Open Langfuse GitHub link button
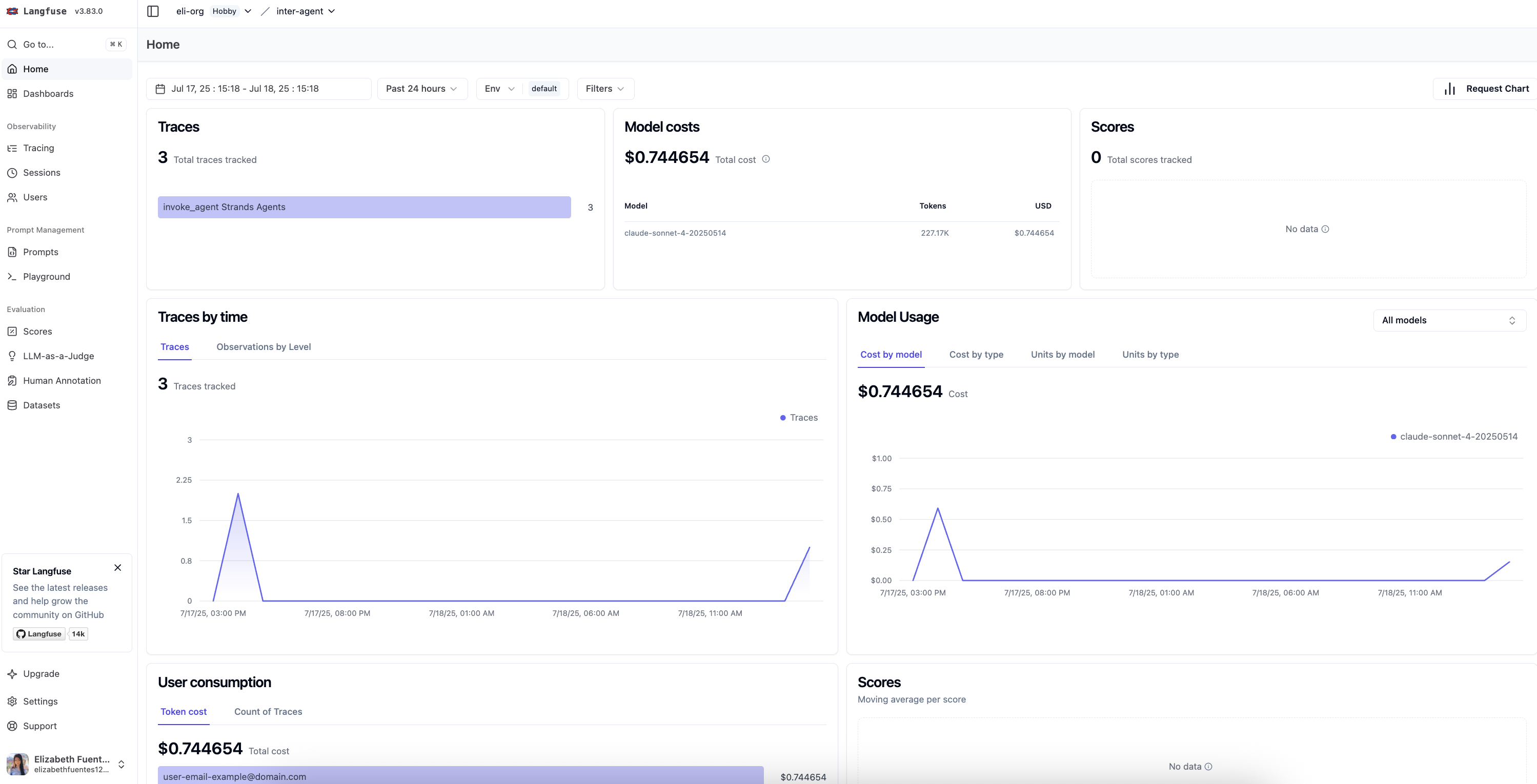1537x784 pixels. pos(39,634)
